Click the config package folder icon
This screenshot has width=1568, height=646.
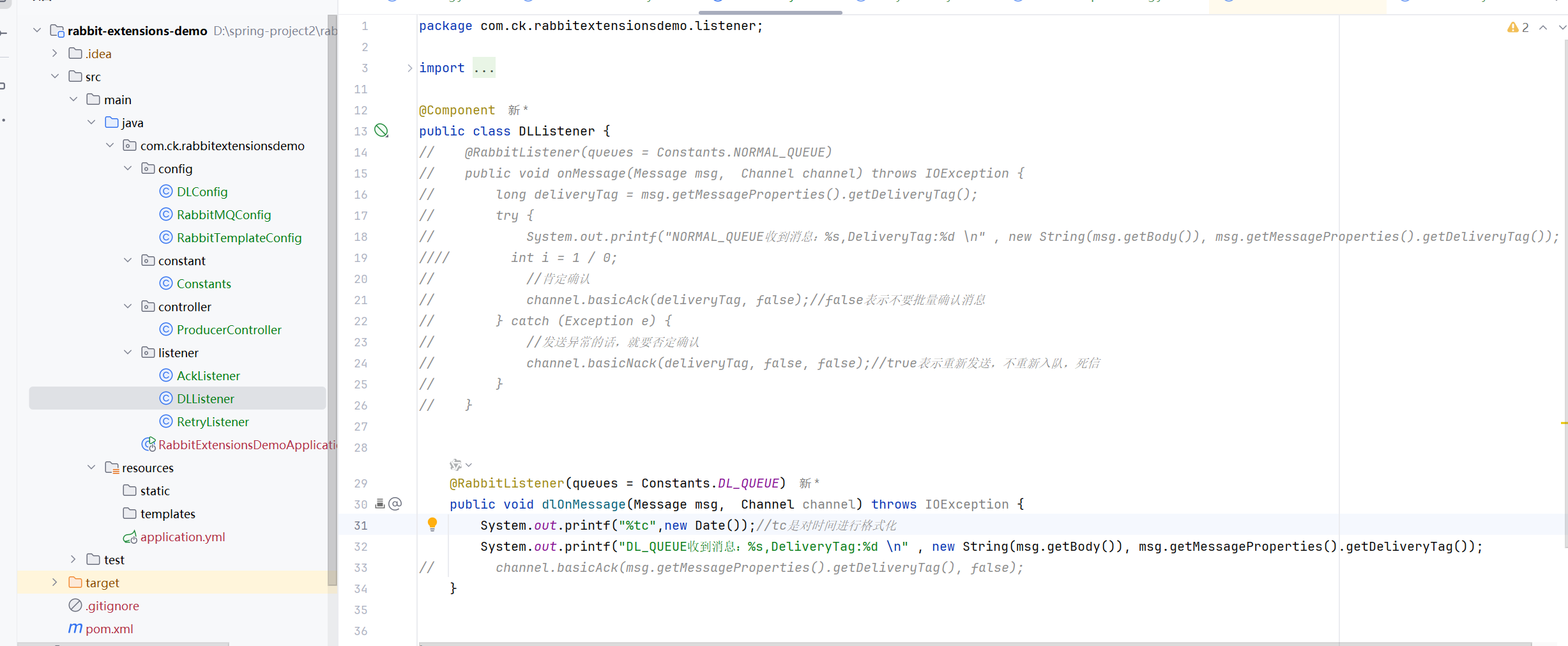pos(148,168)
